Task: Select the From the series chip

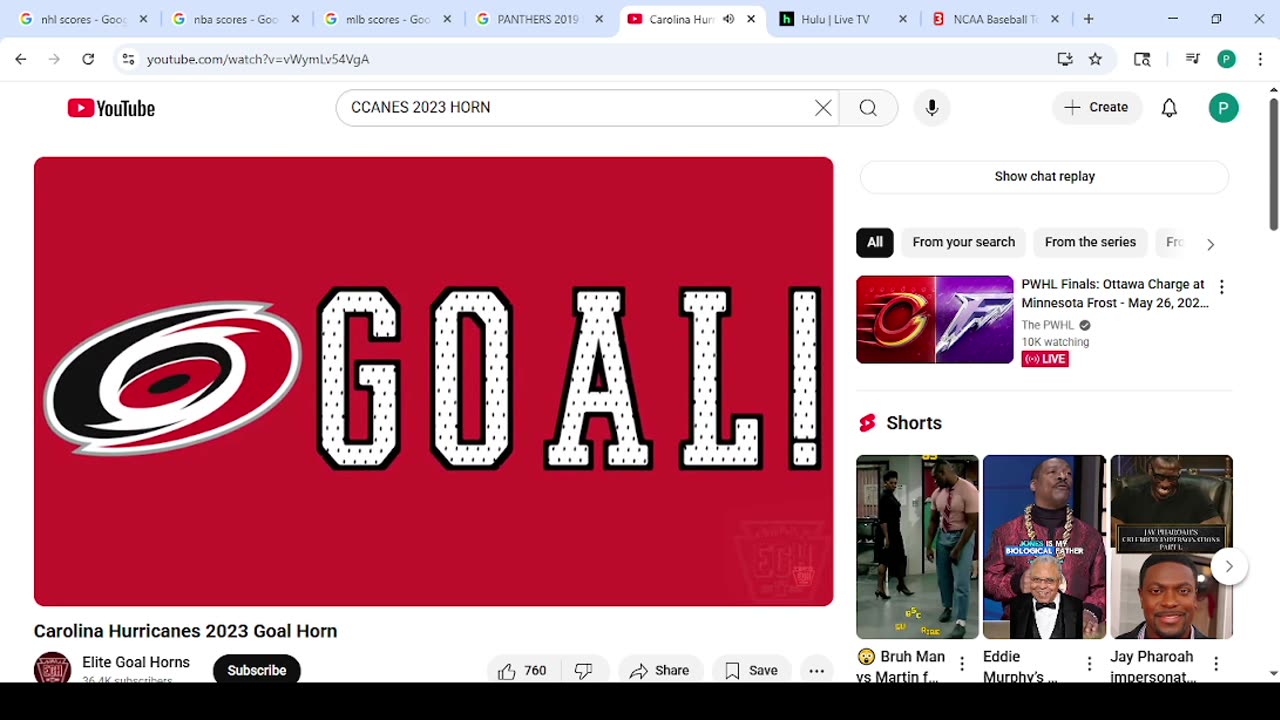Action: pyautogui.click(x=1090, y=242)
